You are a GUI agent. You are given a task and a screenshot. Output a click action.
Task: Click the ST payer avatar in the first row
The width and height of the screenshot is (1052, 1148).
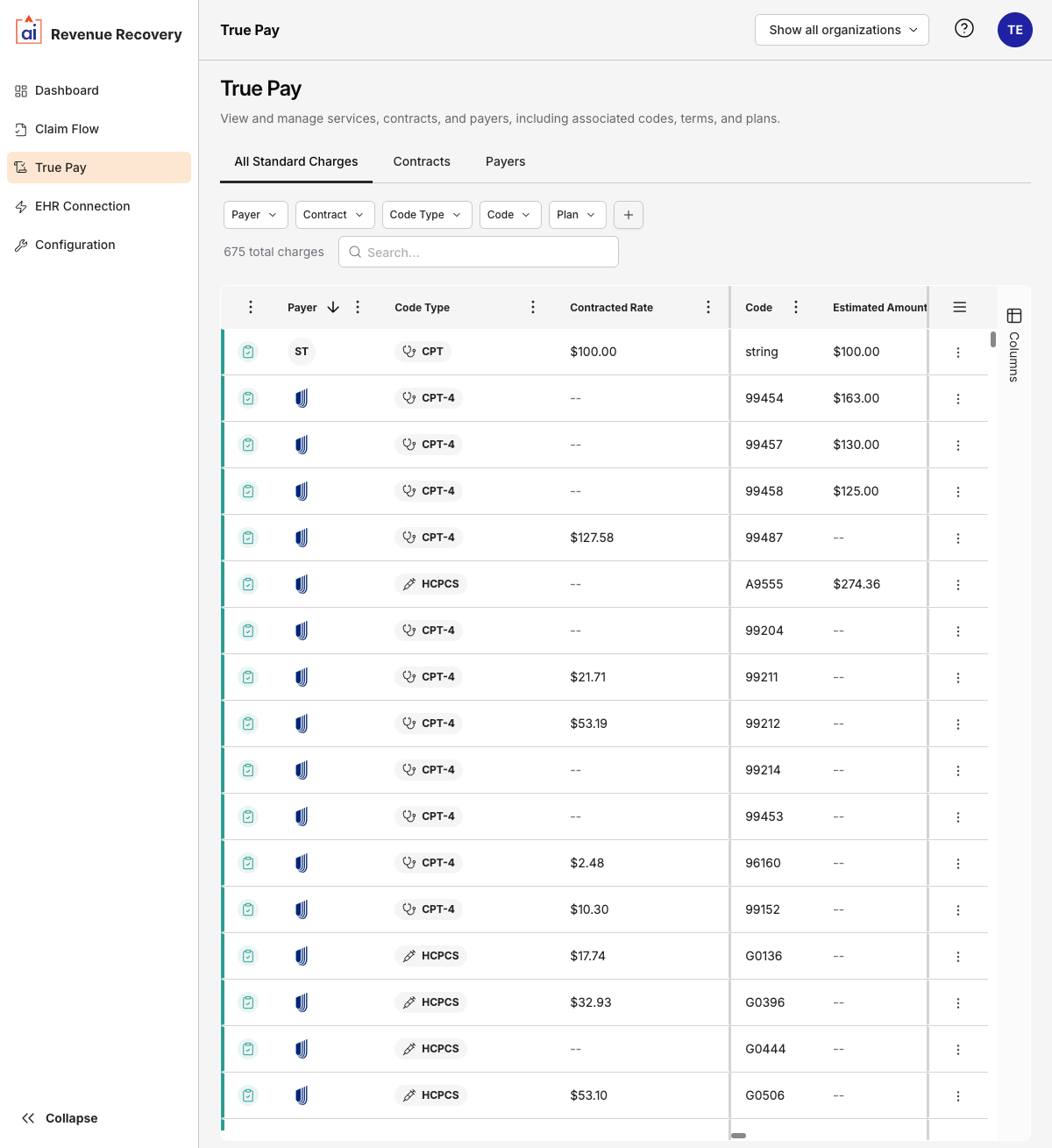click(x=302, y=351)
